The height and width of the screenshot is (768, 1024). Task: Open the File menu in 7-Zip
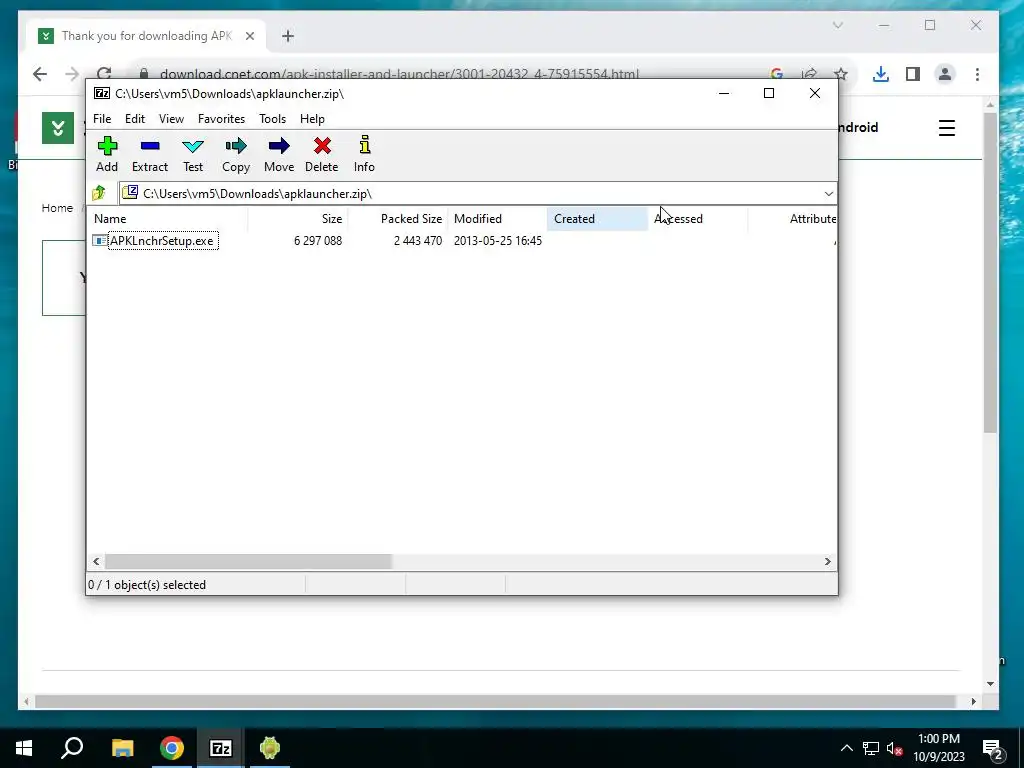point(102,119)
